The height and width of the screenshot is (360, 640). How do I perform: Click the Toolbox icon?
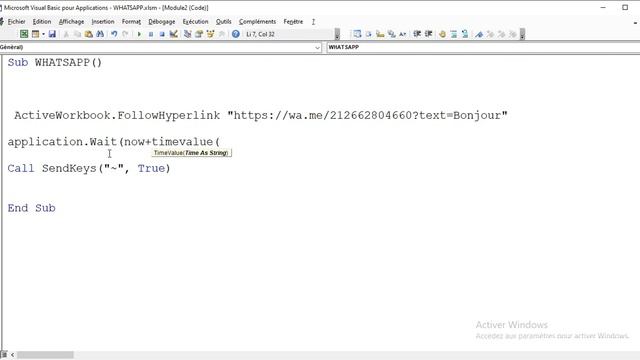pyautogui.click(x=222, y=34)
